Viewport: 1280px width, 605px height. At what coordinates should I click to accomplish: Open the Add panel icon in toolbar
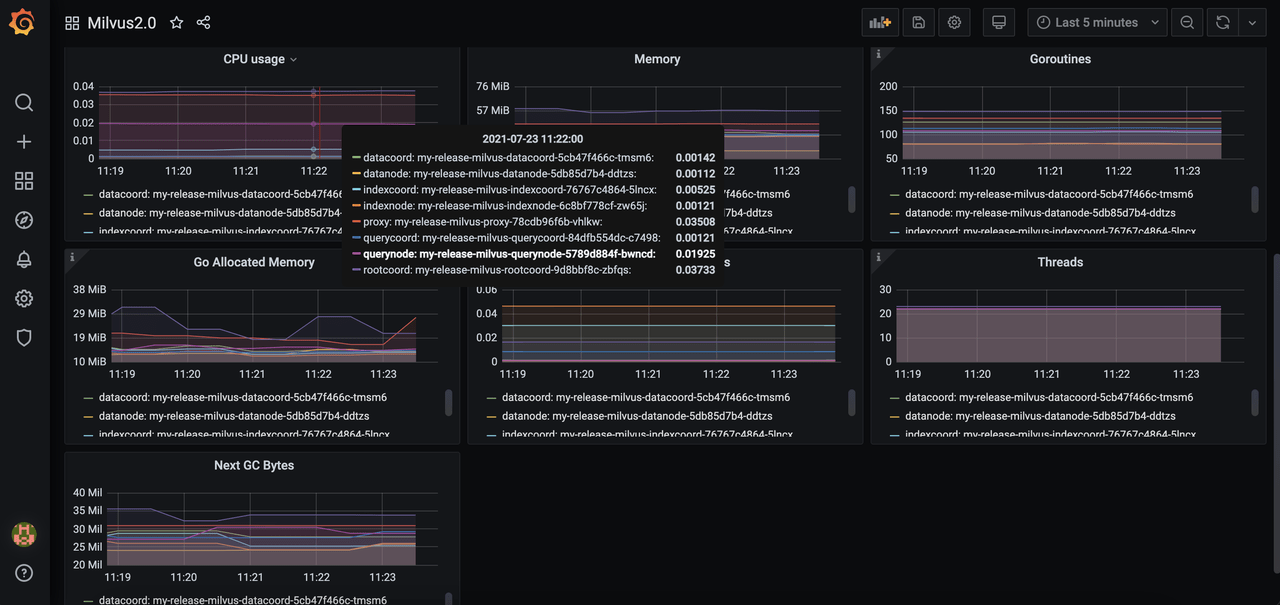pyautogui.click(x=880, y=22)
